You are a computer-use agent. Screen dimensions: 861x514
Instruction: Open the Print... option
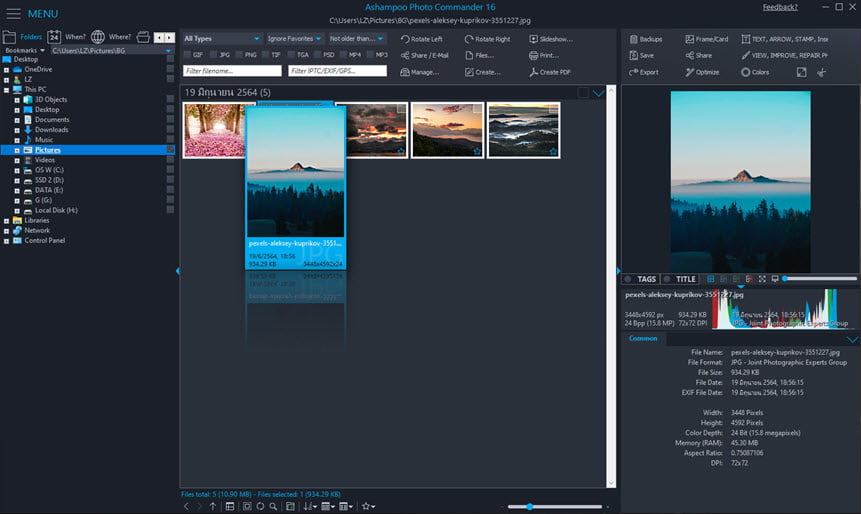tap(544, 55)
